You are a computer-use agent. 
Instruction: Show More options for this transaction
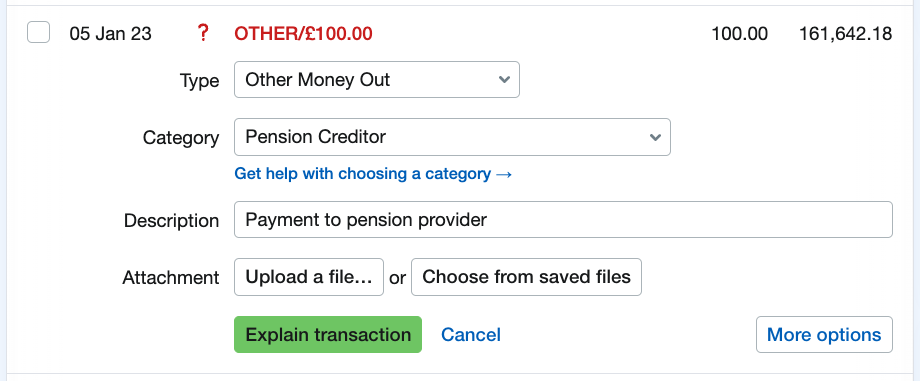[x=824, y=335]
